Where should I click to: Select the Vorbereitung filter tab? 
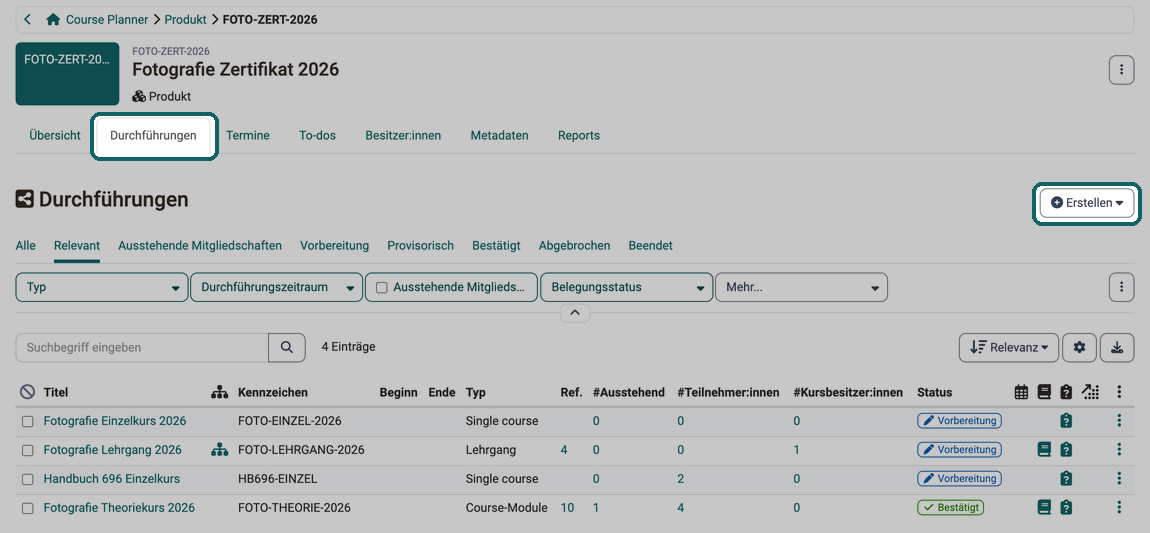coord(334,246)
